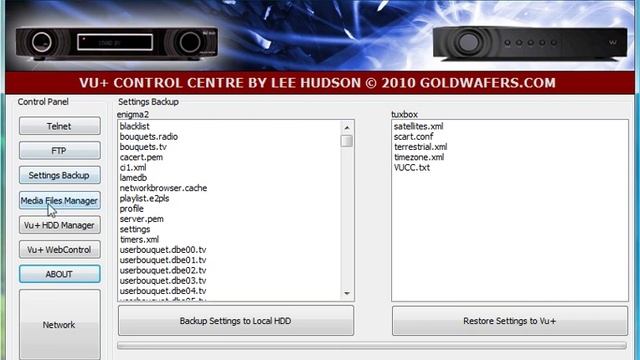Screen dimensions: 640x360
Task: Click enigma2 list scroll down arrow
Action: pos(347,293)
